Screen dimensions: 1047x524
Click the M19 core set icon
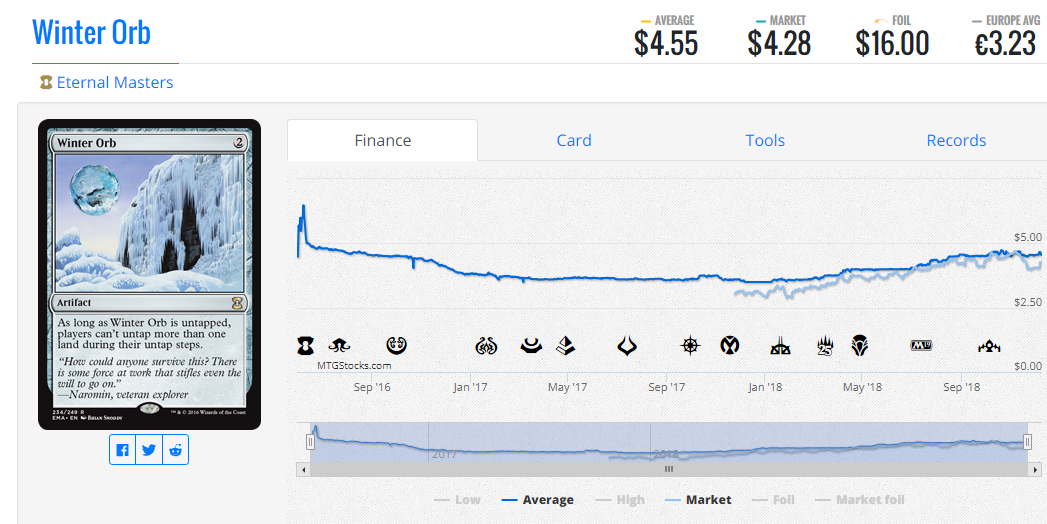click(x=921, y=346)
